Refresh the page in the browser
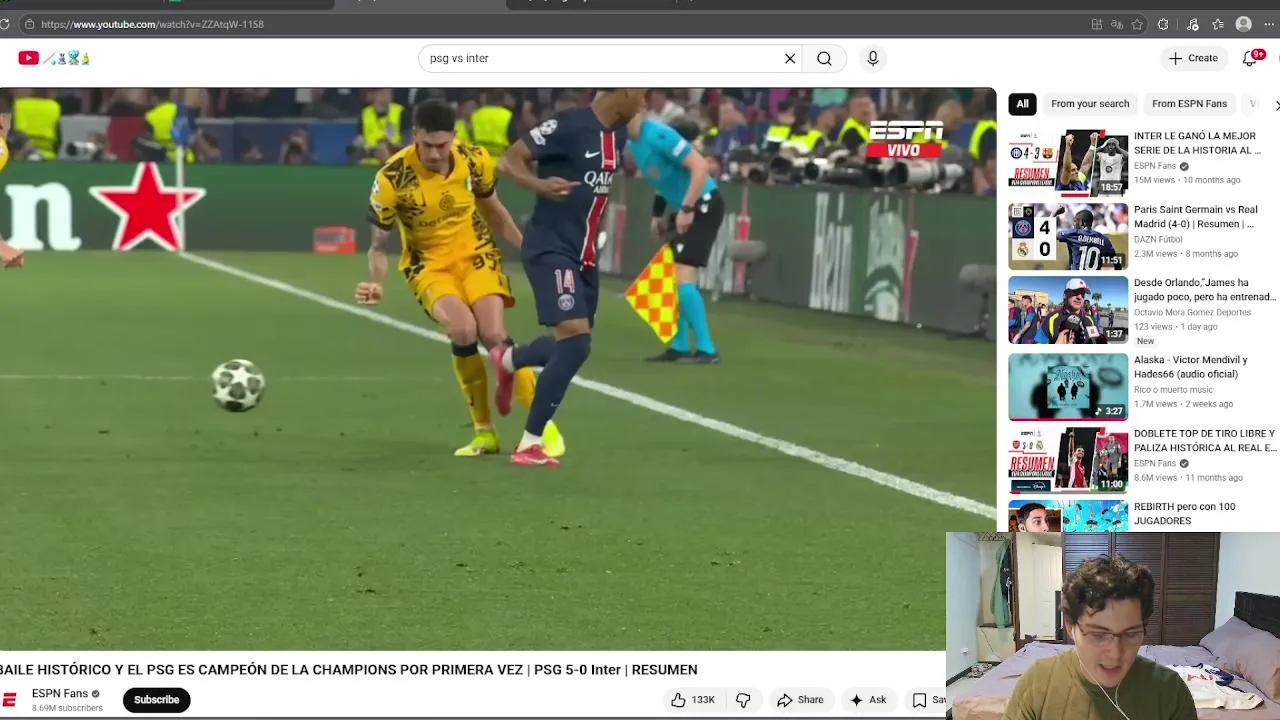 click(5, 24)
